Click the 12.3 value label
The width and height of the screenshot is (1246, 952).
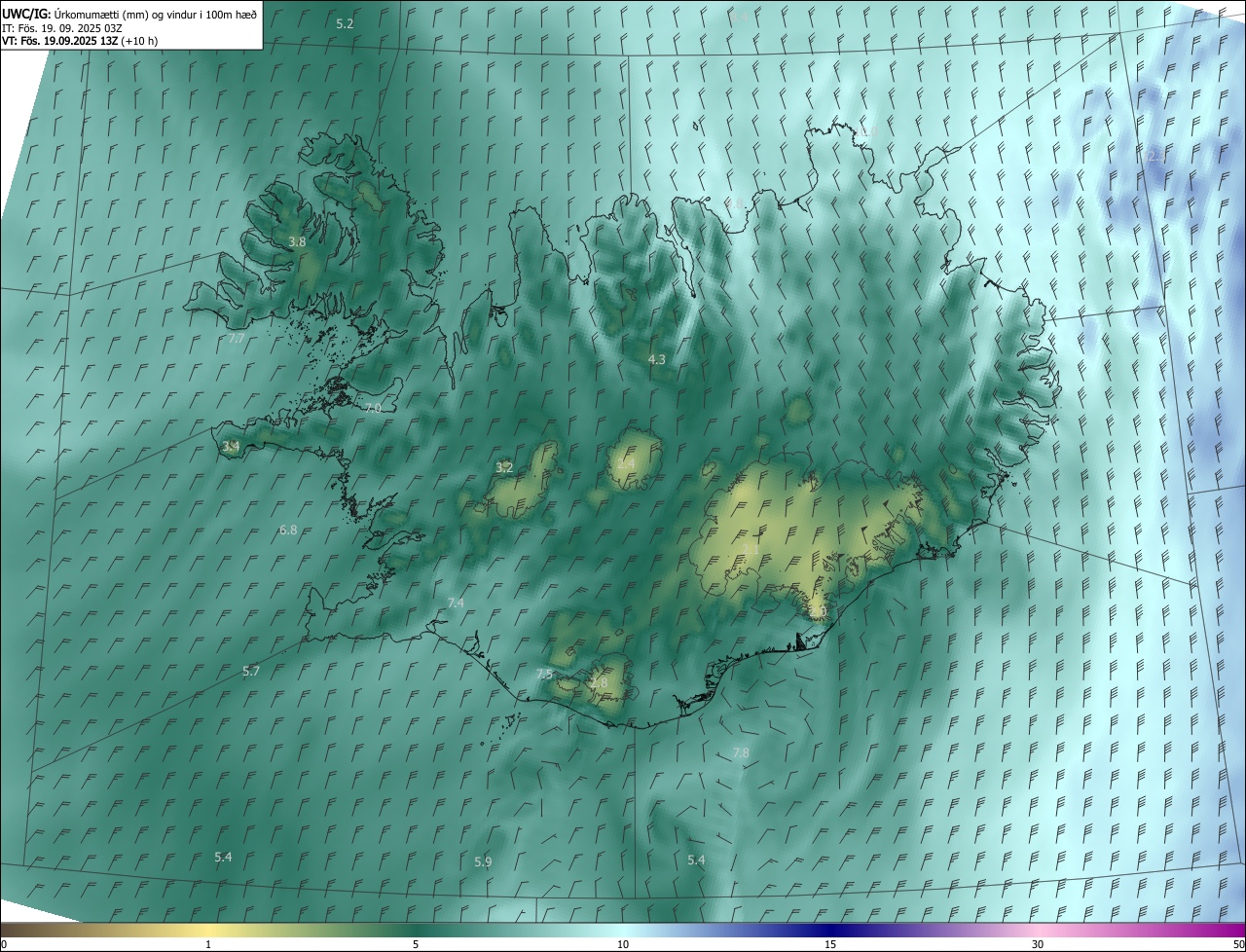1155,156
